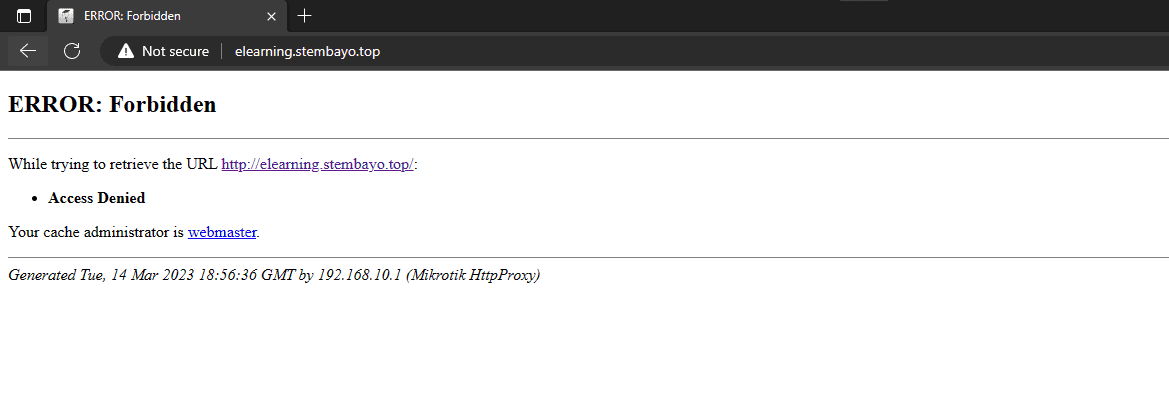
Task: Click the bullet before Access Denied
Action: pos(34,199)
